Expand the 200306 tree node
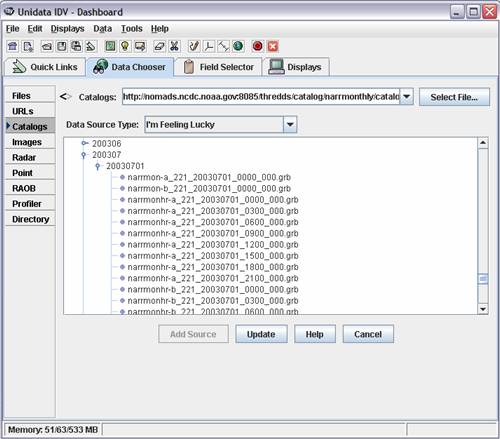 84,143
